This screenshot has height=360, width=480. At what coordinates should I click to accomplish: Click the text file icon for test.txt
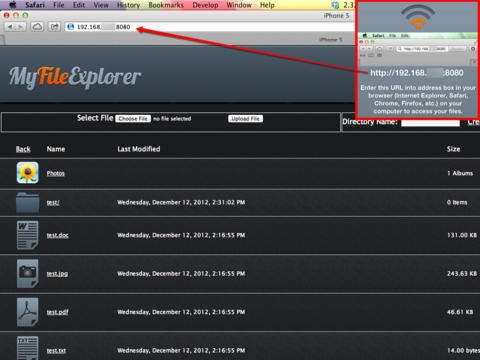click(27, 348)
